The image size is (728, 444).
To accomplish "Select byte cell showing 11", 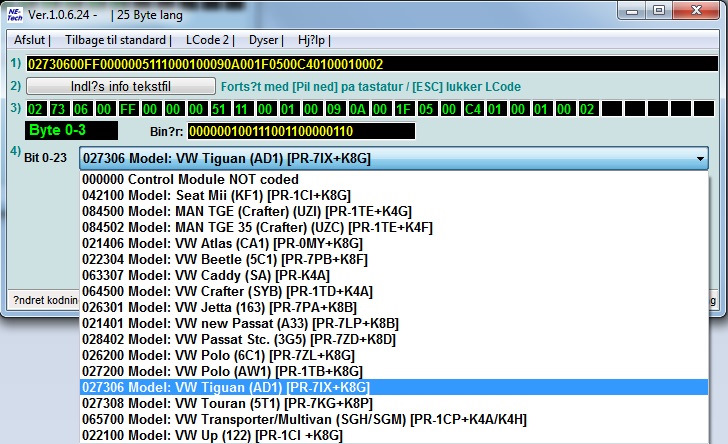I will click(241, 109).
